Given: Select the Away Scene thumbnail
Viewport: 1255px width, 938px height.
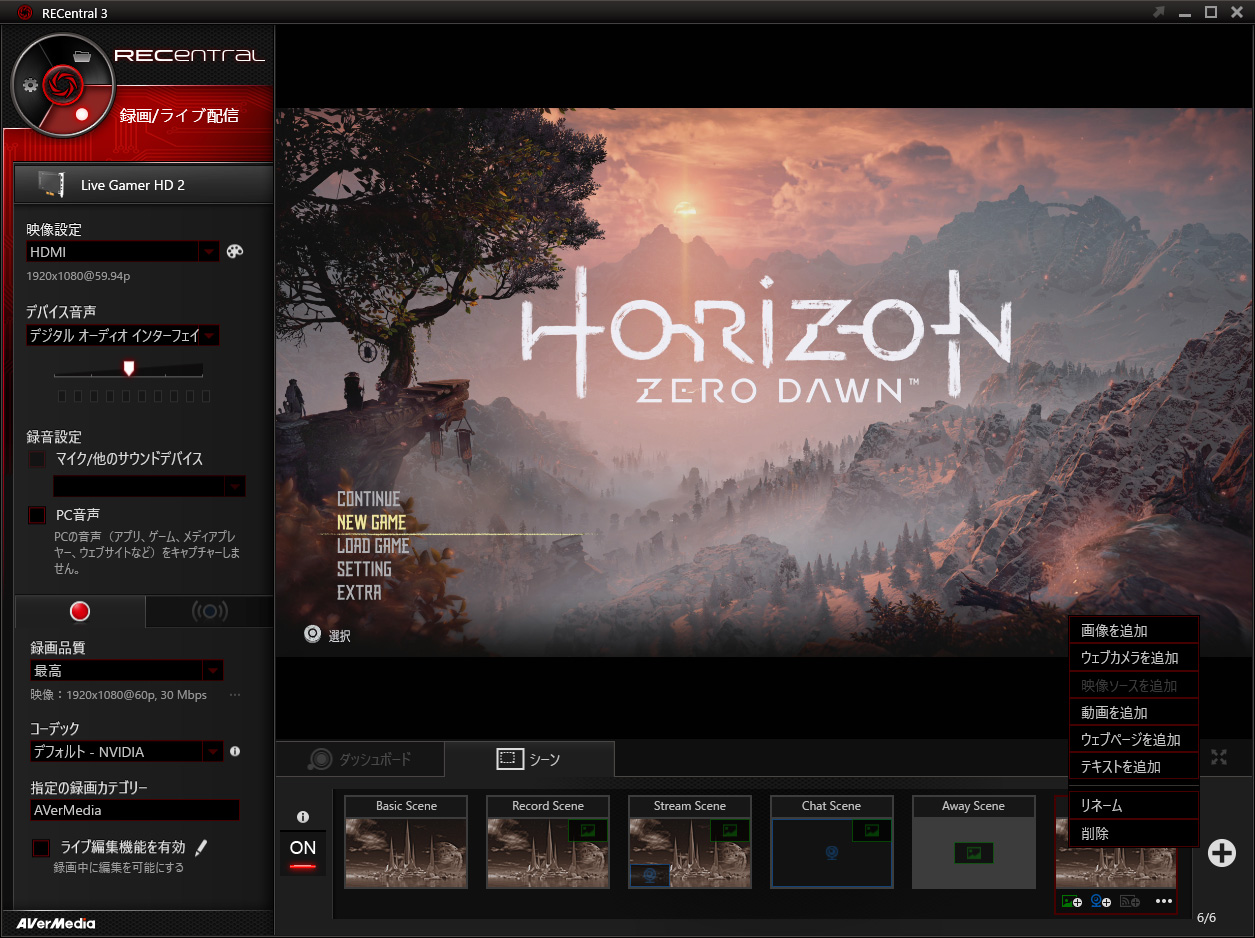Looking at the screenshot, I should tap(974, 842).
